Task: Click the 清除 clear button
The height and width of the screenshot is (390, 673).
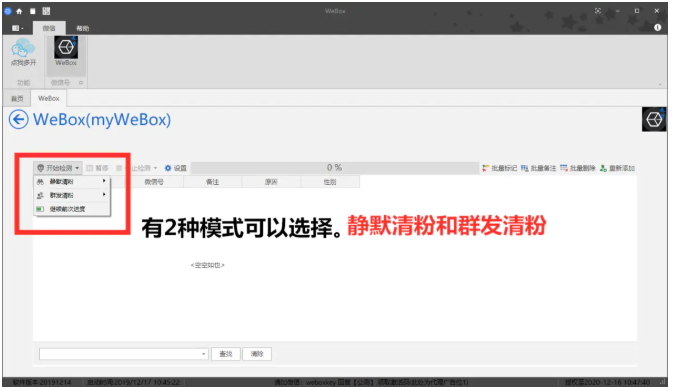Action: pos(257,354)
